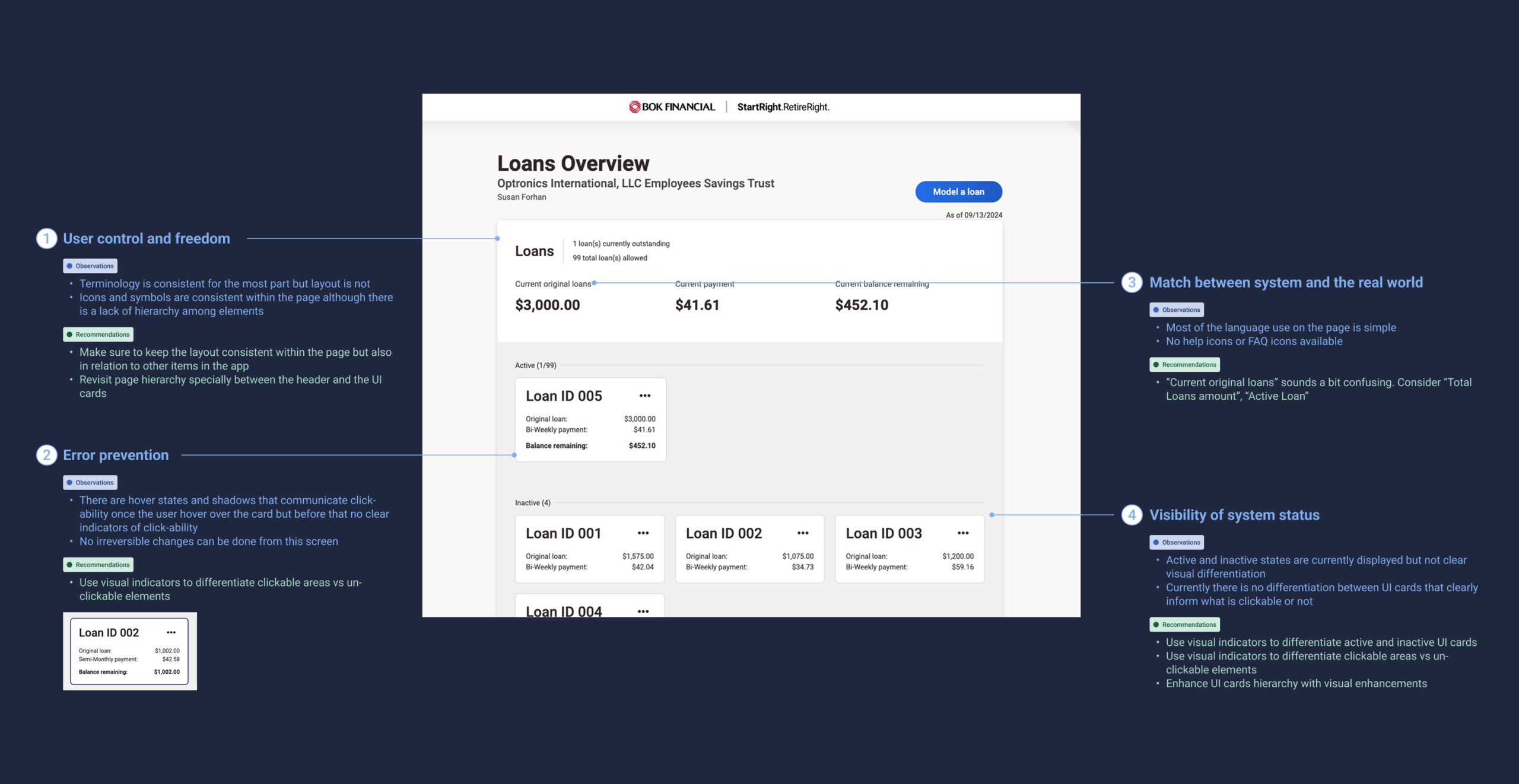
Task: Open Loan ID 005 ellipsis menu
Action: pyautogui.click(x=644, y=396)
